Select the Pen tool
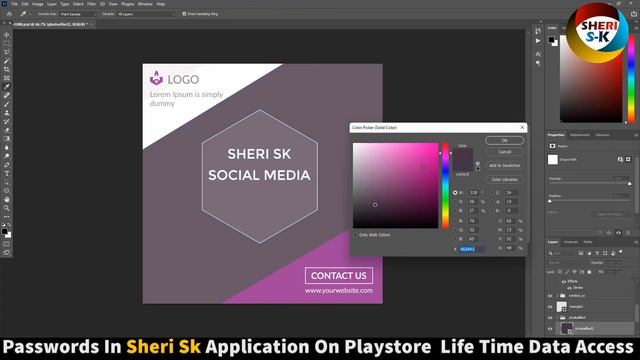 coord(7,165)
